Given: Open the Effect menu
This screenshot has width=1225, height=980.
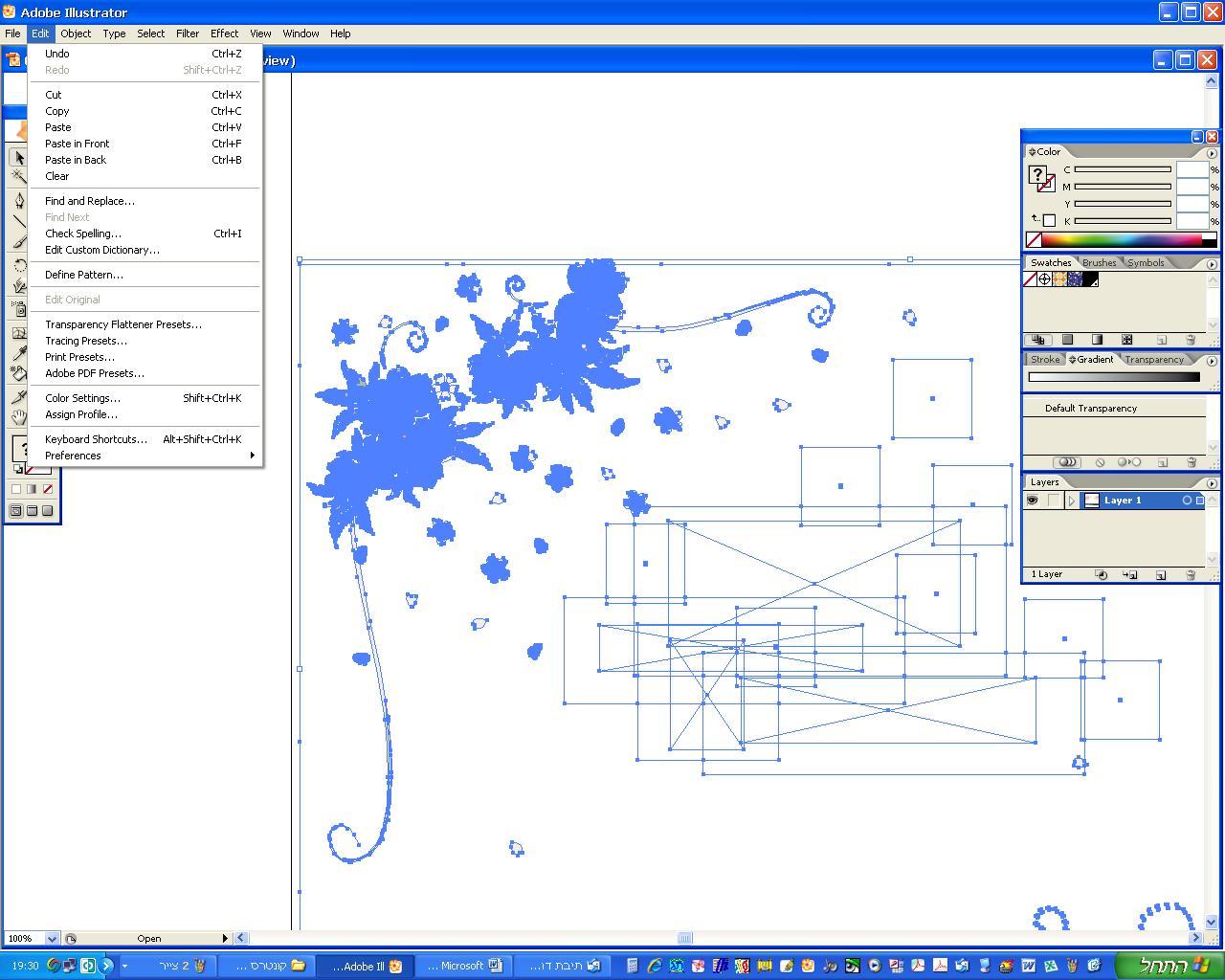Looking at the screenshot, I should click(x=224, y=33).
